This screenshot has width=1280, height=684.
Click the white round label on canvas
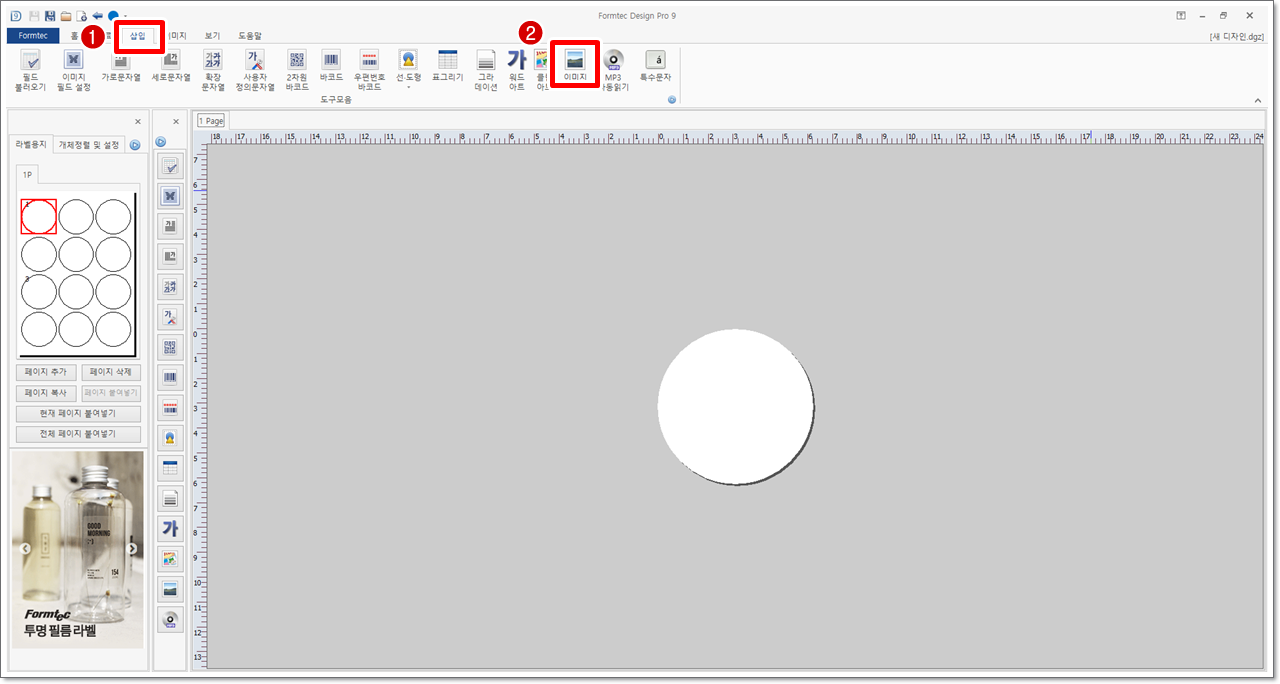[x=736, y=407]
